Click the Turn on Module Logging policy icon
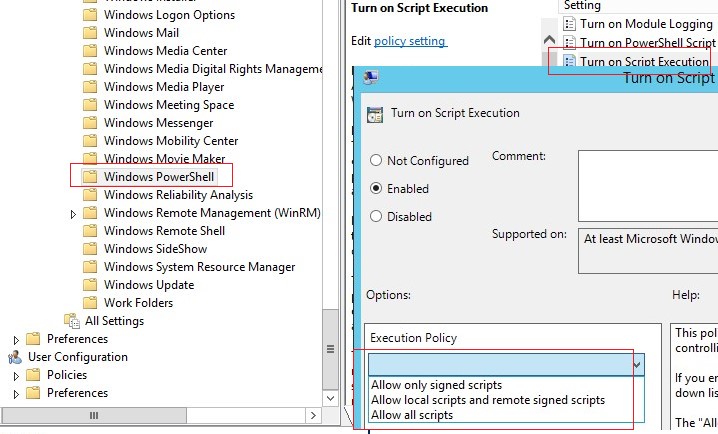Viewport: 718px width, 434px height. (x=569, y=24)
